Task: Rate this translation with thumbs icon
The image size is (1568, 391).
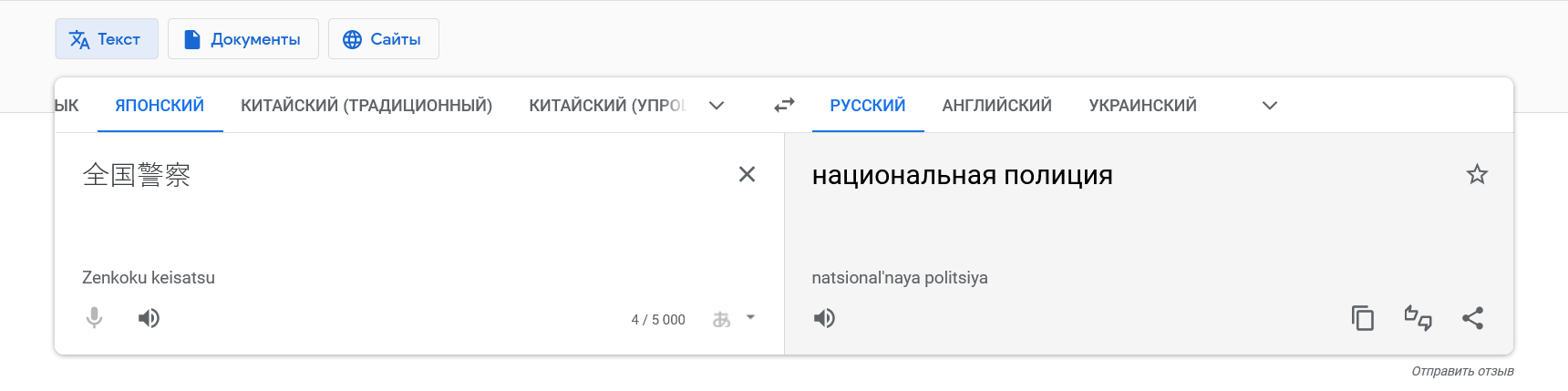Action: pos(1418,318)
